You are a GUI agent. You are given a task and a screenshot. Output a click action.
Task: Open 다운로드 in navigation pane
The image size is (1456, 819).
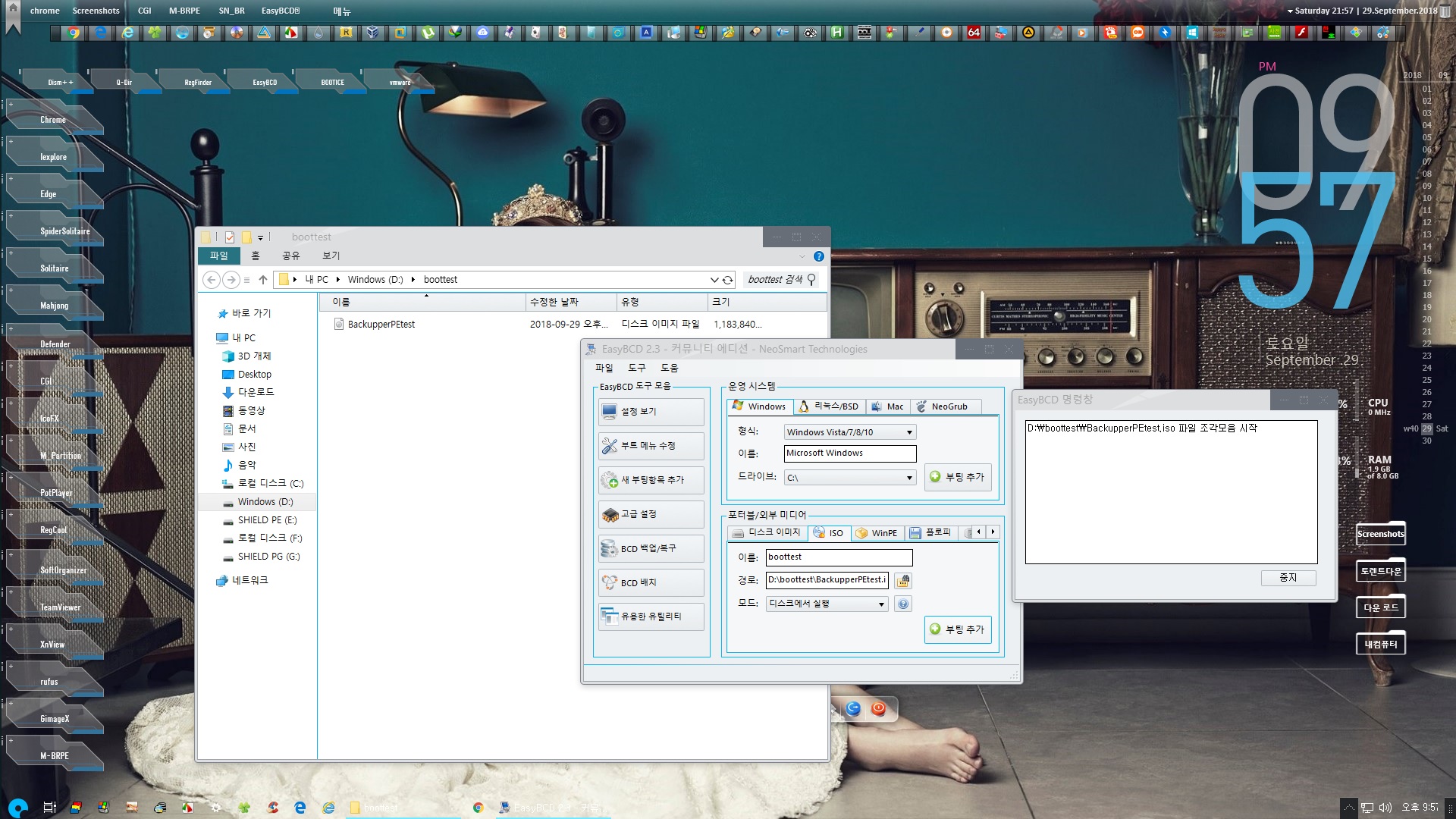(256, 392)
